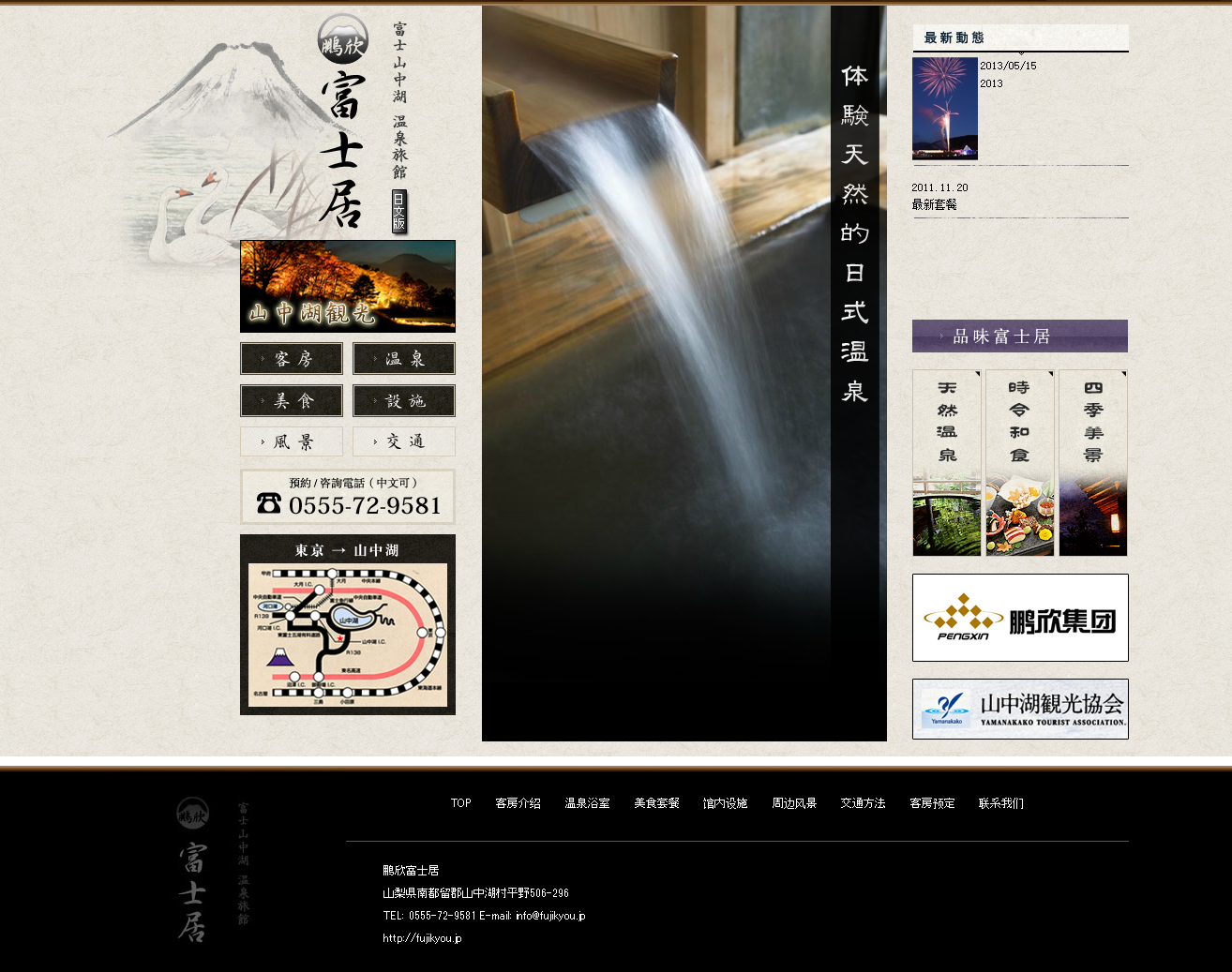This screenshot has height=972, width=1232.
Task: Click the Tokyo to Yamanakako route map
Action: pyautogui.click(x=348, y=625)
